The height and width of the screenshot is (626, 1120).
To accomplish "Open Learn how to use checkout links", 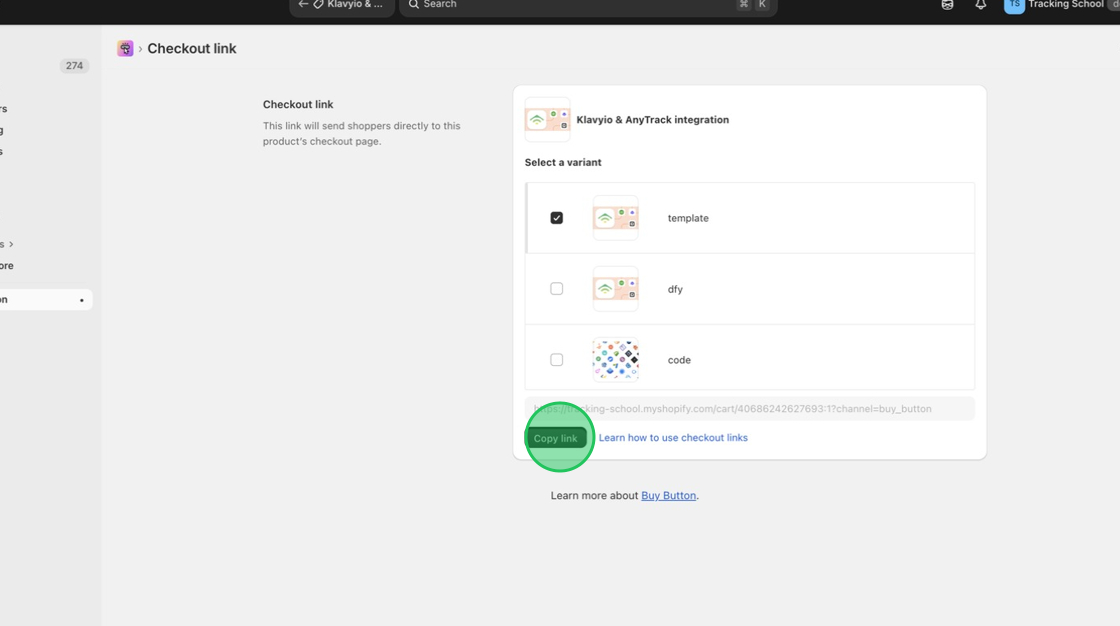I will (x=673, y=438).
